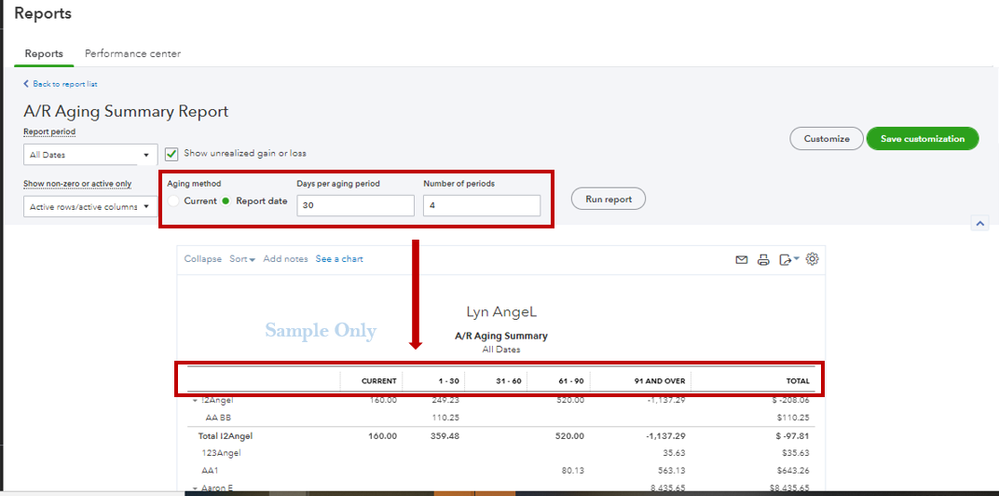Click the Run report button
Viewport: 999px width, 496px height.
click(608, 199)
